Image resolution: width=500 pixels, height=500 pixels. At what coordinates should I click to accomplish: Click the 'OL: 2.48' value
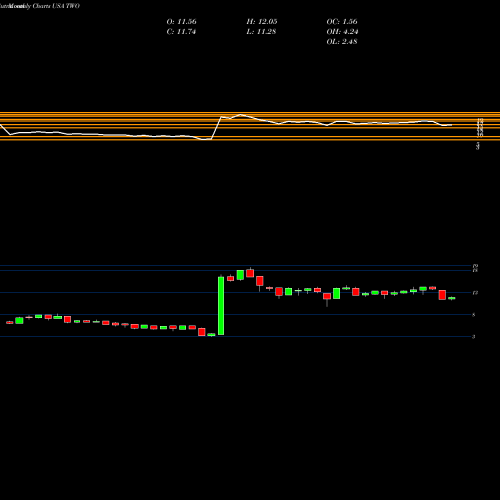click(342, 42)
